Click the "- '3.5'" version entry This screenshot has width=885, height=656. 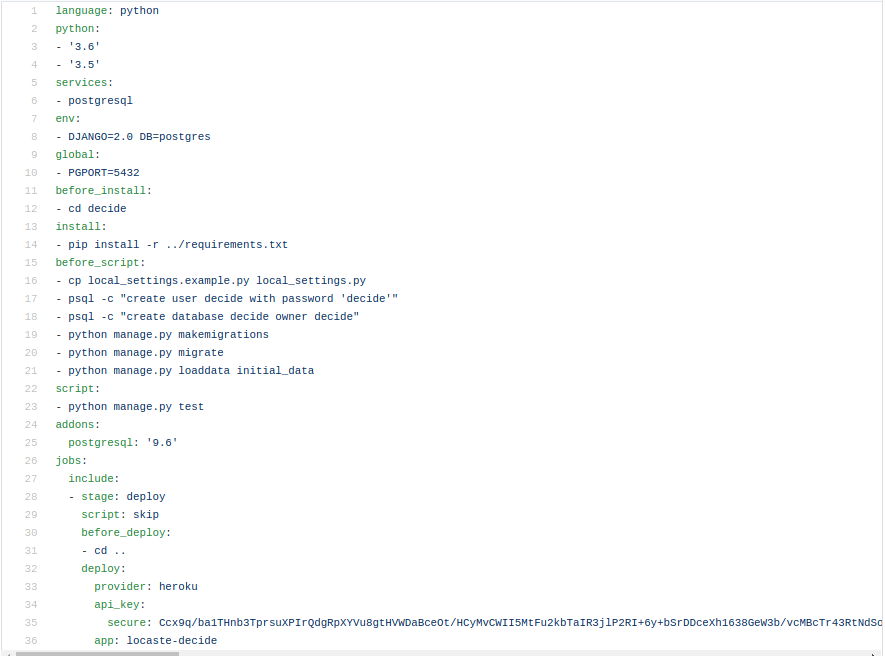[x=78, y=65]
